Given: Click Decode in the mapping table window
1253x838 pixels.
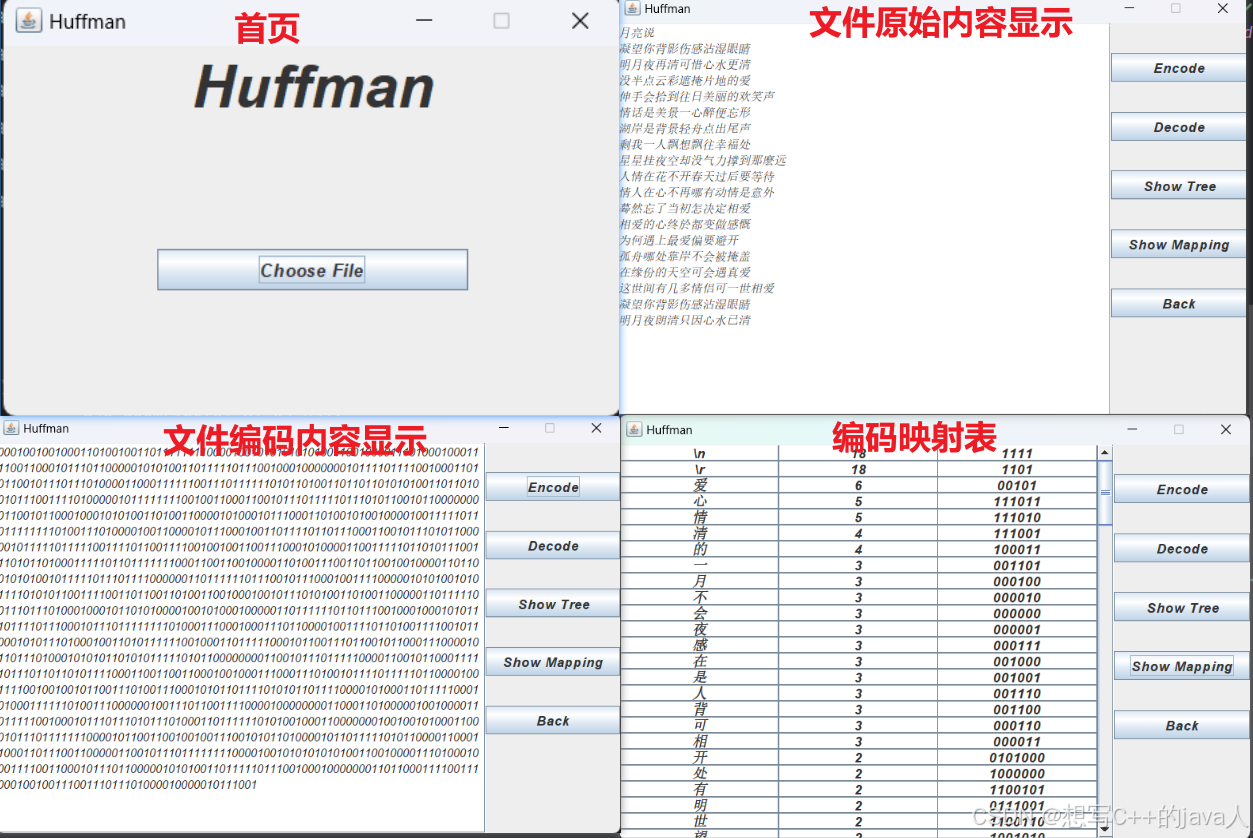Looking at the screenshot, I should click(x=1181, y=548).
